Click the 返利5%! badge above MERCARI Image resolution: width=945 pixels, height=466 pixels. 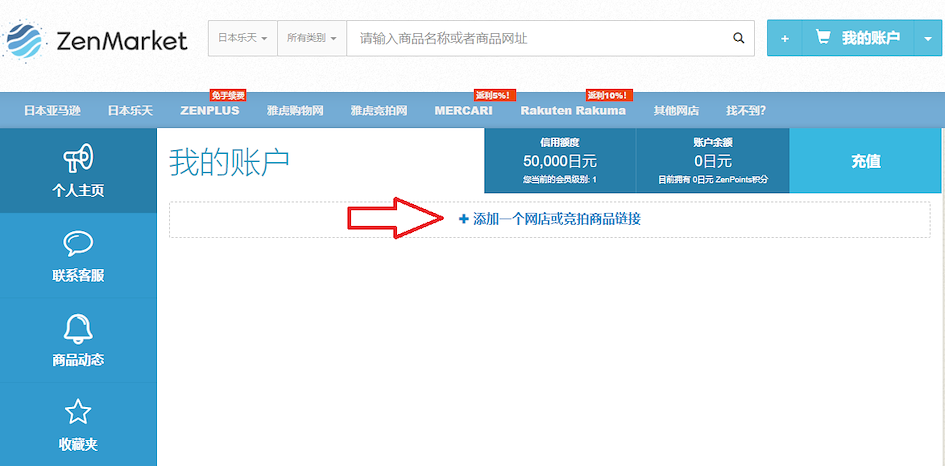coord(495,95)
